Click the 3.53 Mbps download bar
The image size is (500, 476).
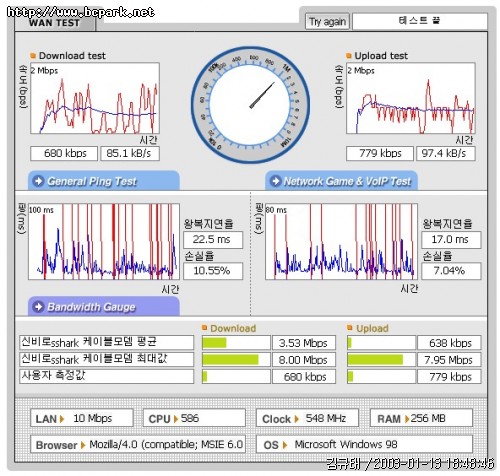coord(236,343)
